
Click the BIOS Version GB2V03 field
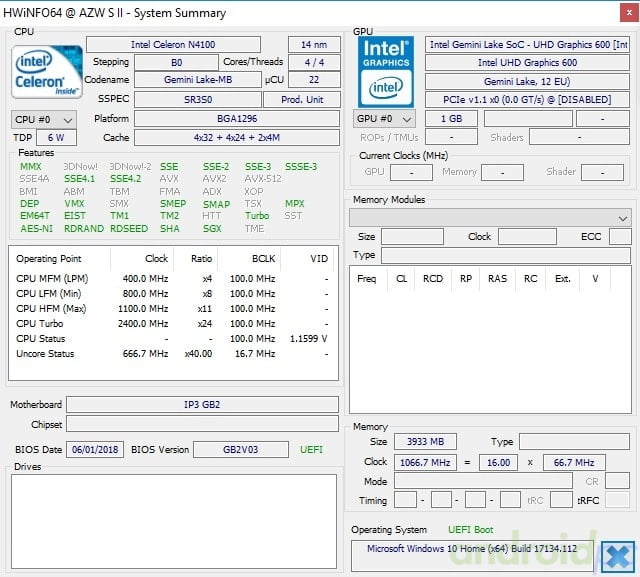pyautogui.click(x=240, y=449)
